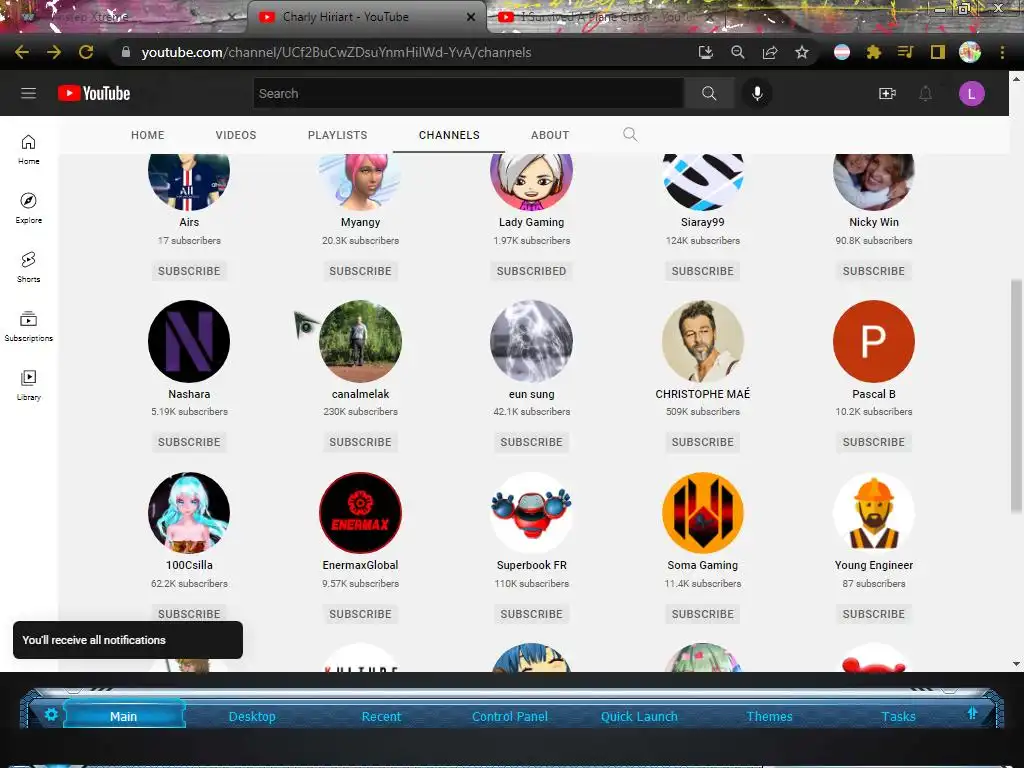Image resolution: width=1024 pixels, height=768 pixels.
Task: Open Subscriptions in the left sidebar
Action: click(28, 326)
